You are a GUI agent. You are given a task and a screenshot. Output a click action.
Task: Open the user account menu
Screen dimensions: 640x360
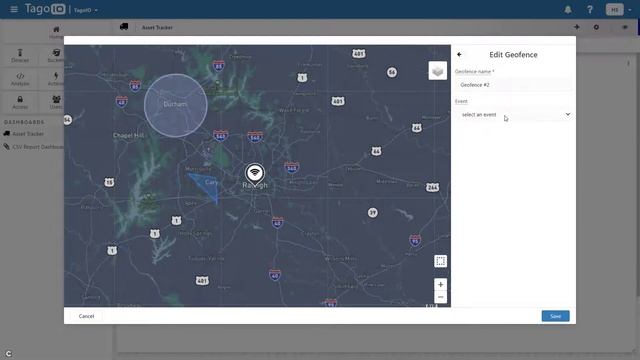click(619, 9)
